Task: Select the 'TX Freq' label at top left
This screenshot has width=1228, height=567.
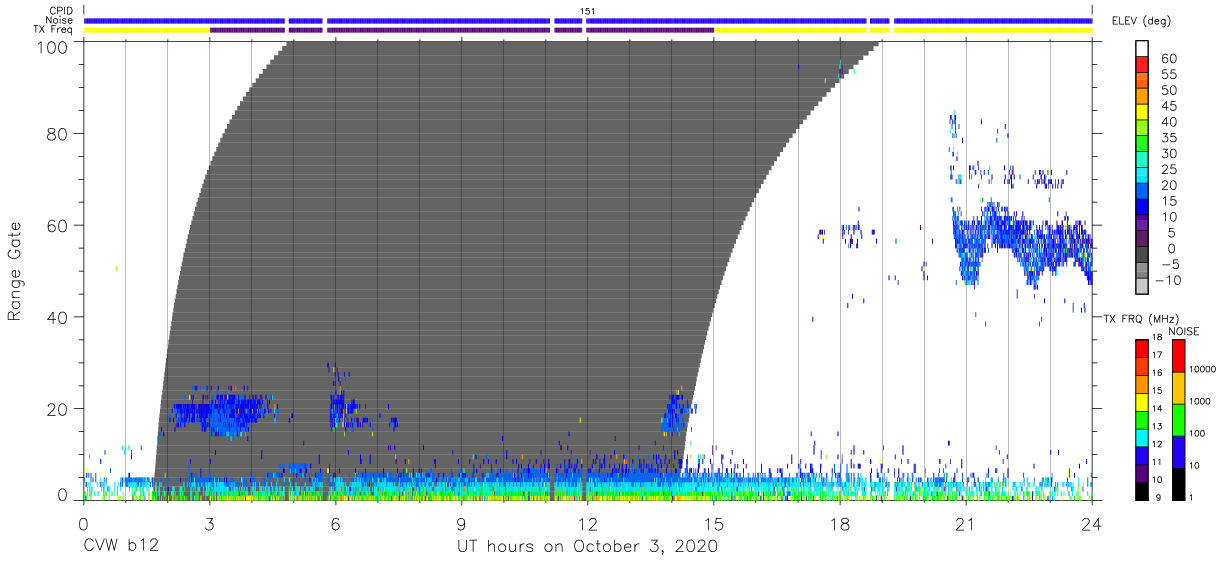Action: [x=53, y=30]
